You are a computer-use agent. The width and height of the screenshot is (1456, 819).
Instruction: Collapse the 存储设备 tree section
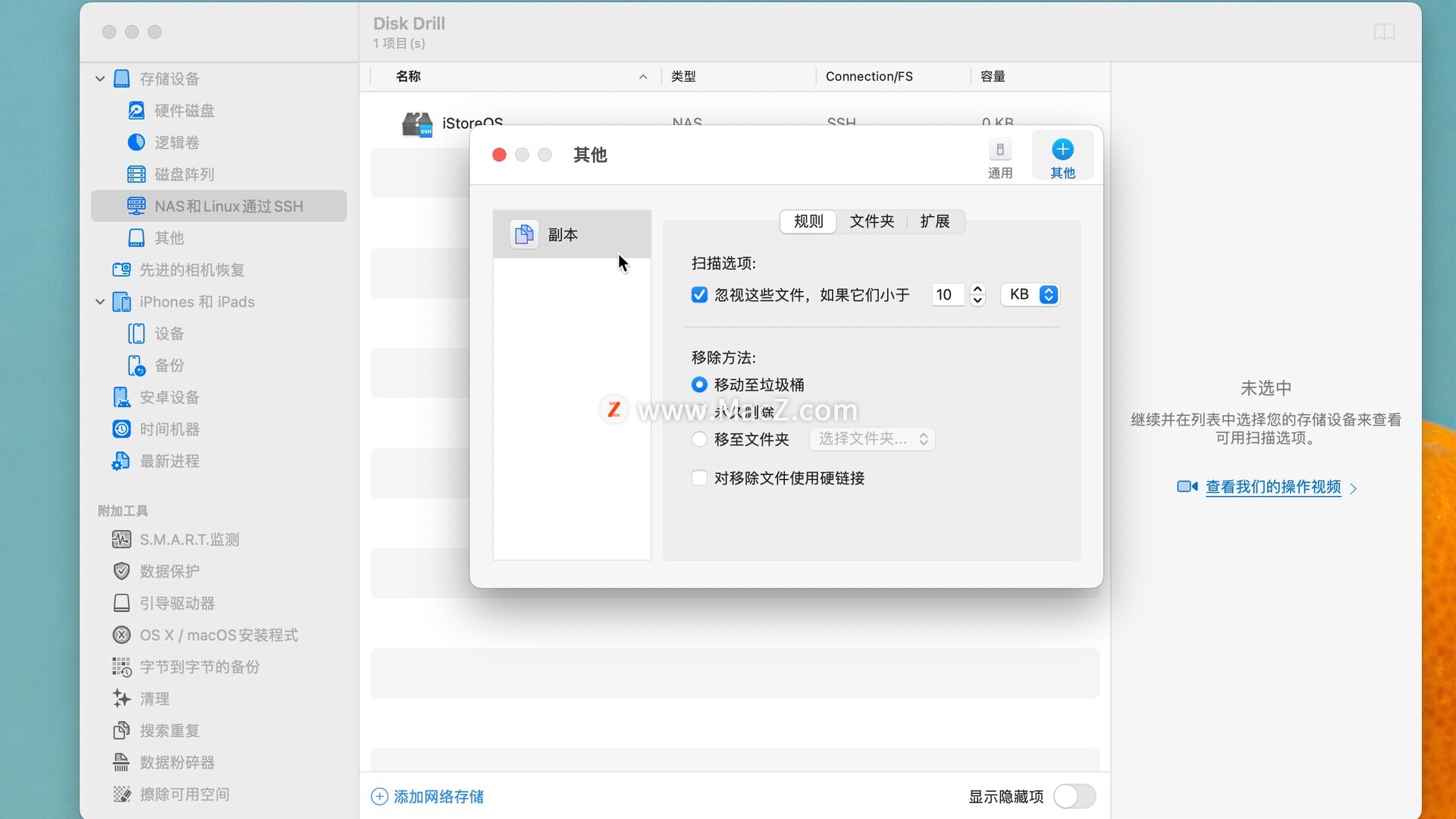pyautogui.click(x=100, y=79)
